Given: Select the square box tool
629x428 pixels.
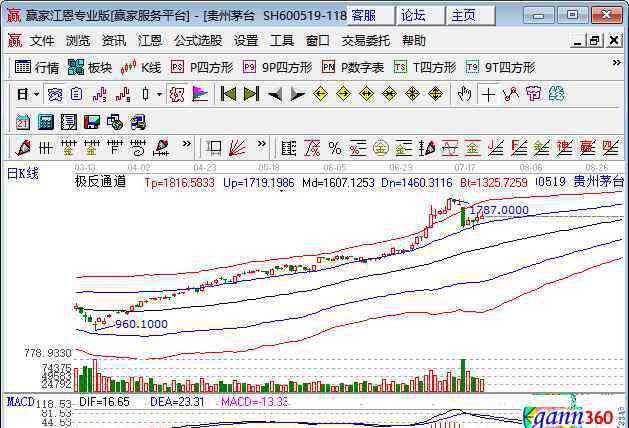Looking at the screenshot, I should pyautogui.click(x=214, y=148).
